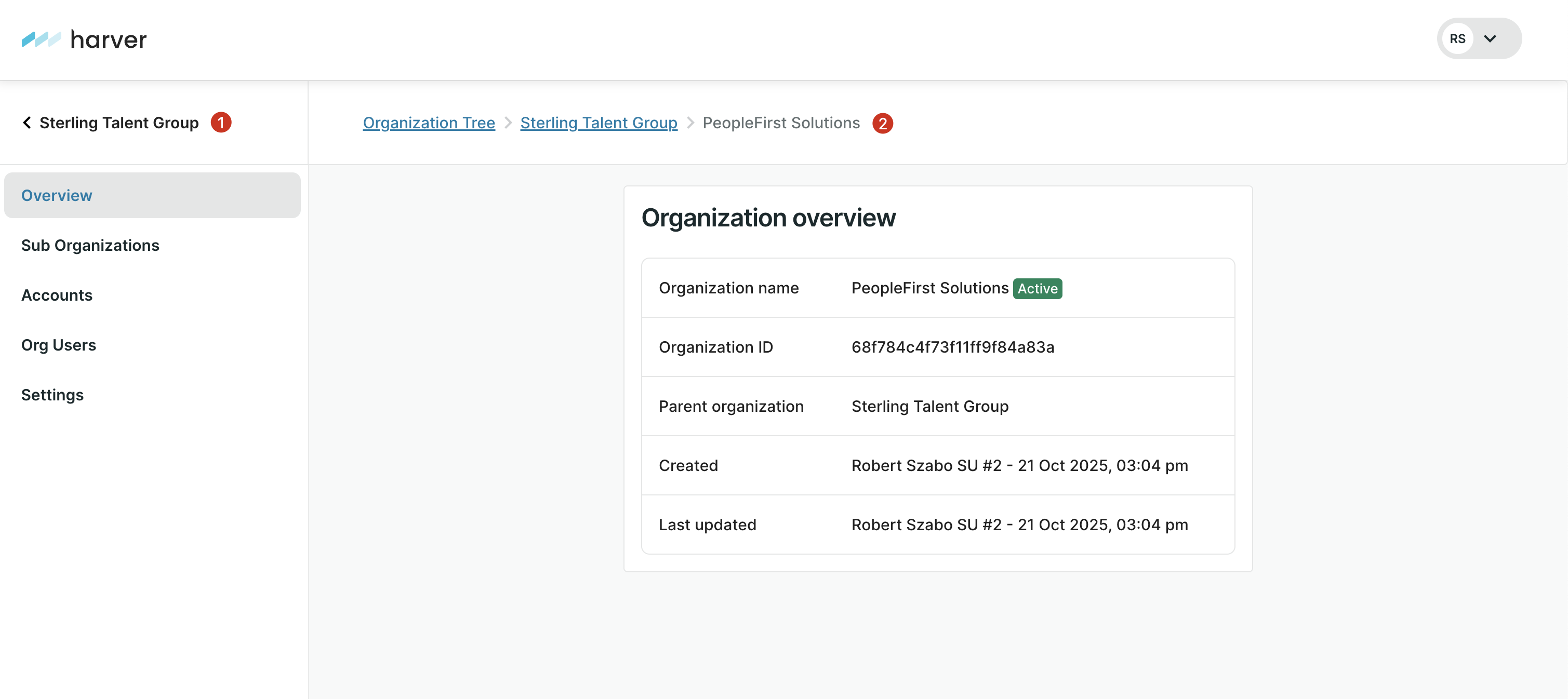Click the Sterling Talent Group sidebar header
The height and width of the screenshot is (699, 1568).
[118, 122]
